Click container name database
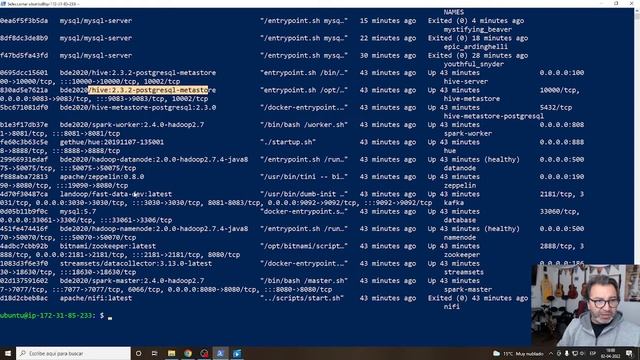 pyautogui.click(x=460, y=220)
